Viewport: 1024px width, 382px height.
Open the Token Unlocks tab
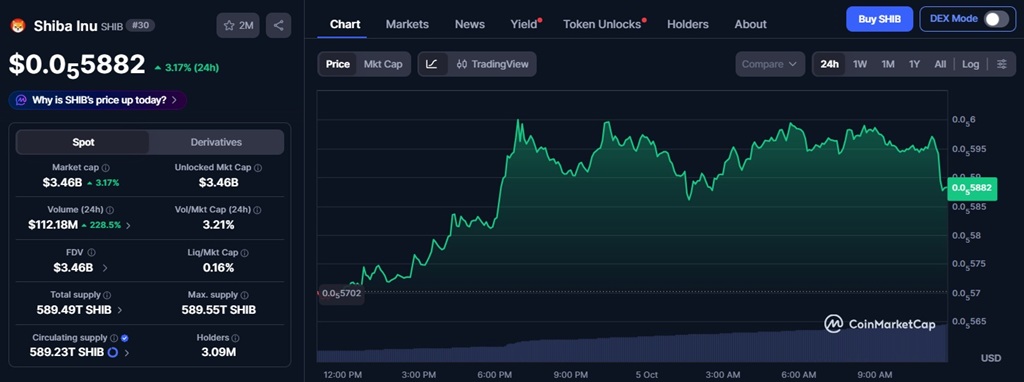602,24
